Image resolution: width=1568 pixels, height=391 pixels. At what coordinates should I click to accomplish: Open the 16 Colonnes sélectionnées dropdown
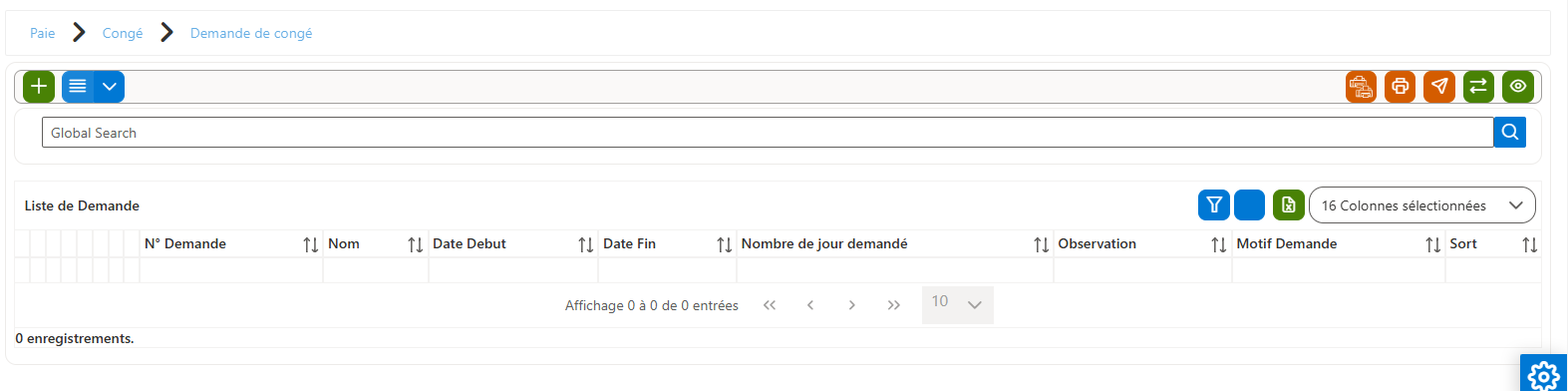1422,205
